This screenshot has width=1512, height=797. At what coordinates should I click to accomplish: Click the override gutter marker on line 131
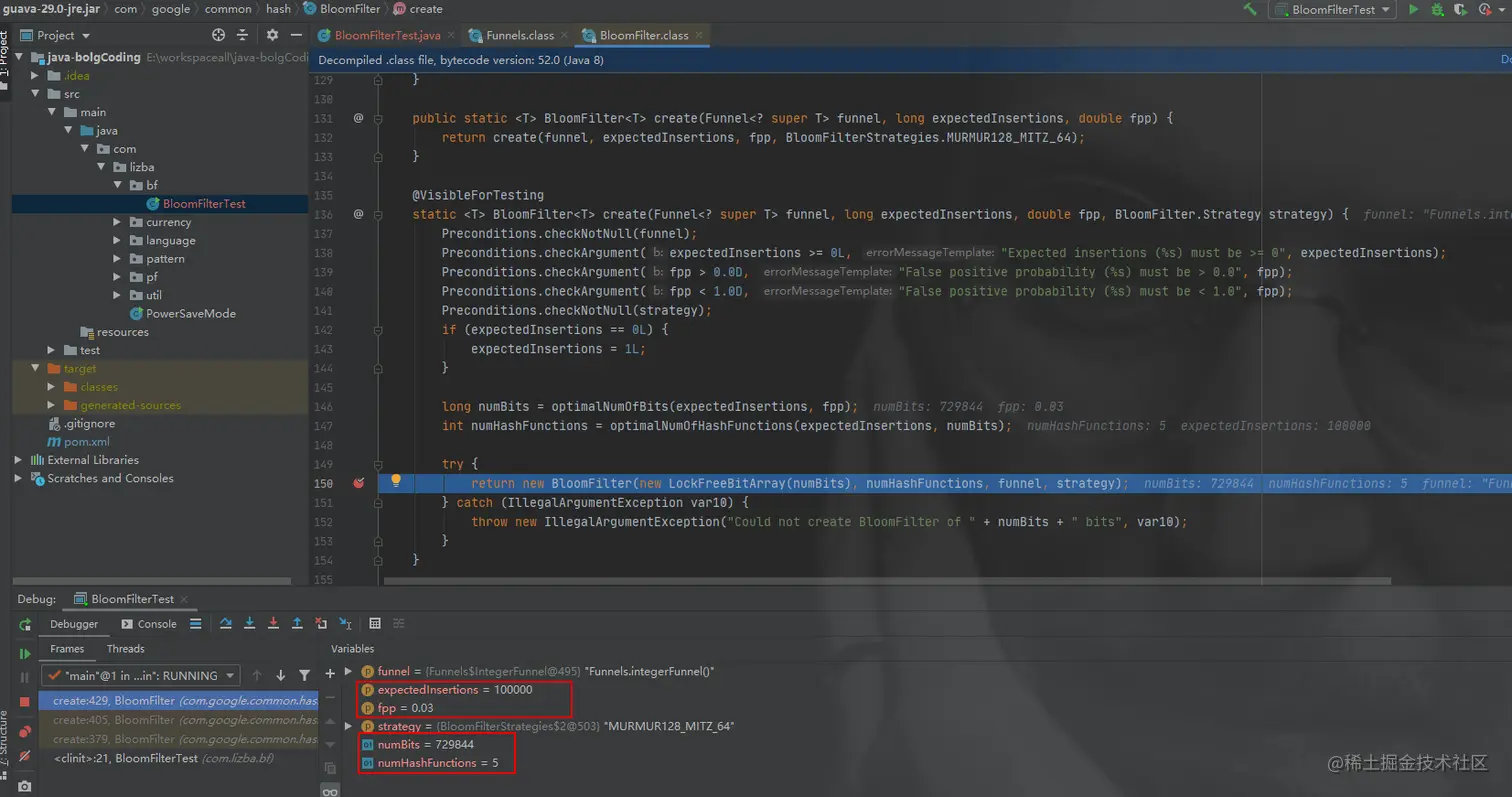point(359,118)
